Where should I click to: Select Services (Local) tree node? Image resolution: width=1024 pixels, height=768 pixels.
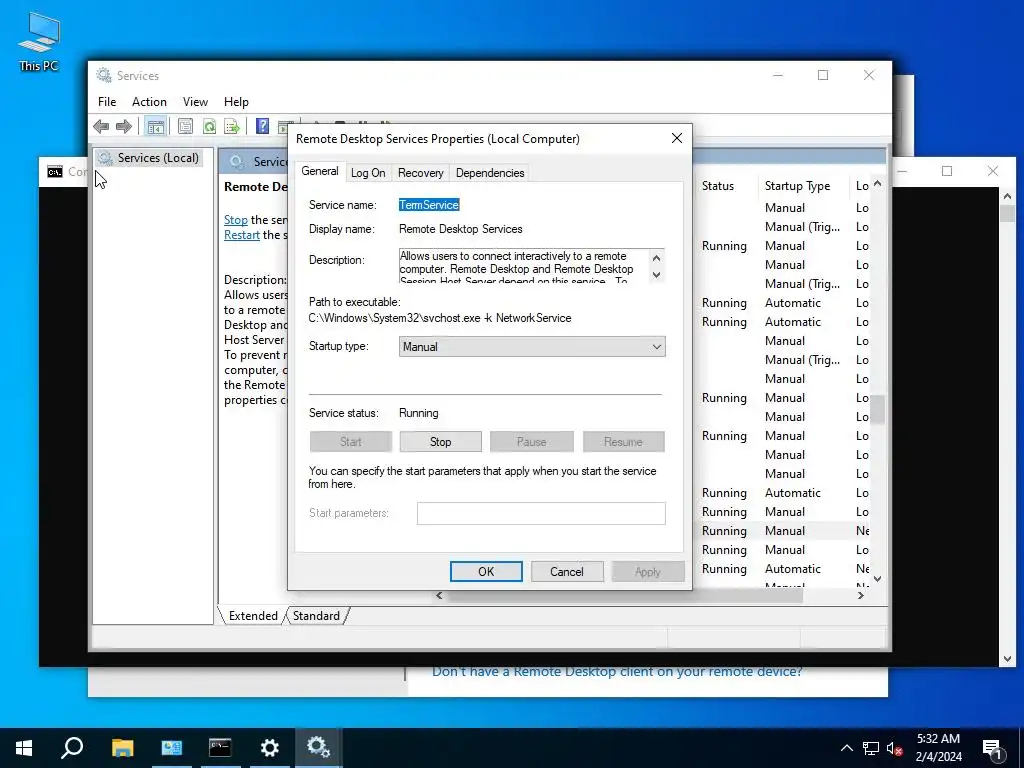(x=157, y=157)
